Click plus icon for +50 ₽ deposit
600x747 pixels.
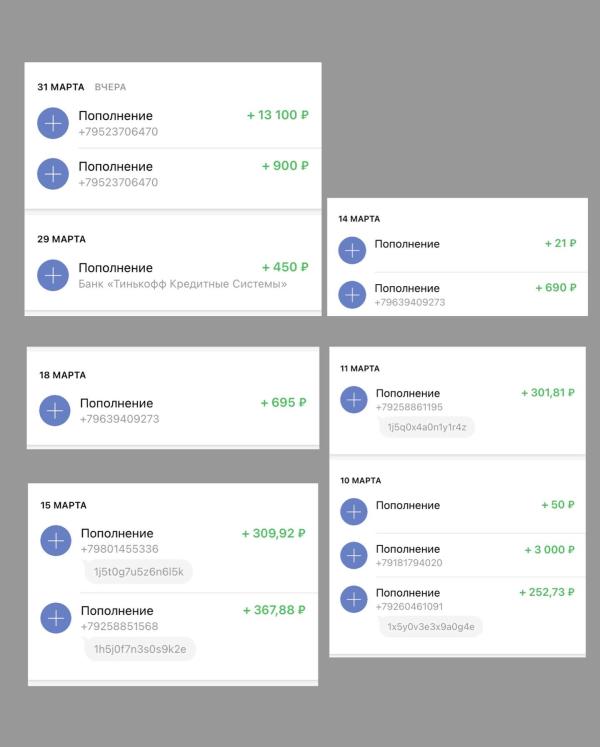tap(354, 512)
